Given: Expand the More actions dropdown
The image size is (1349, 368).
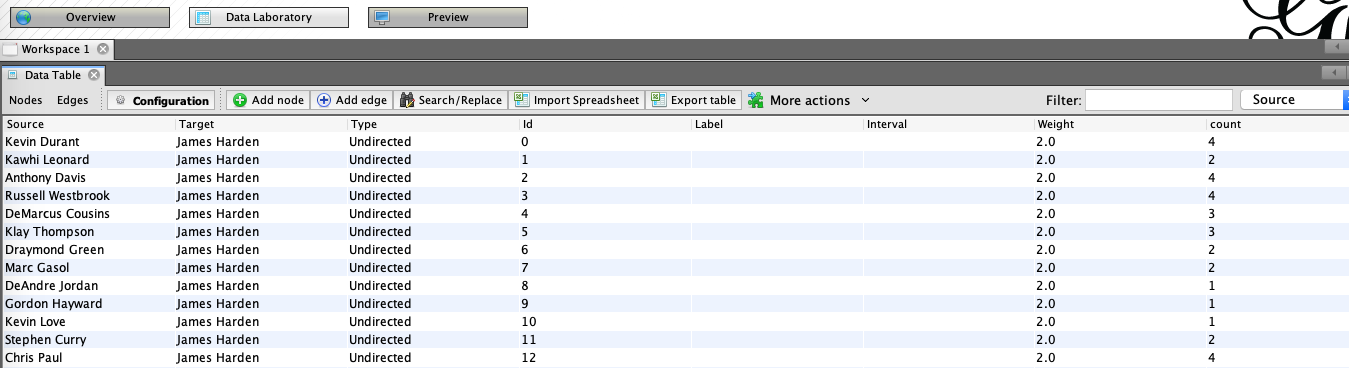Looking at the screenshot, I should 809,100.
